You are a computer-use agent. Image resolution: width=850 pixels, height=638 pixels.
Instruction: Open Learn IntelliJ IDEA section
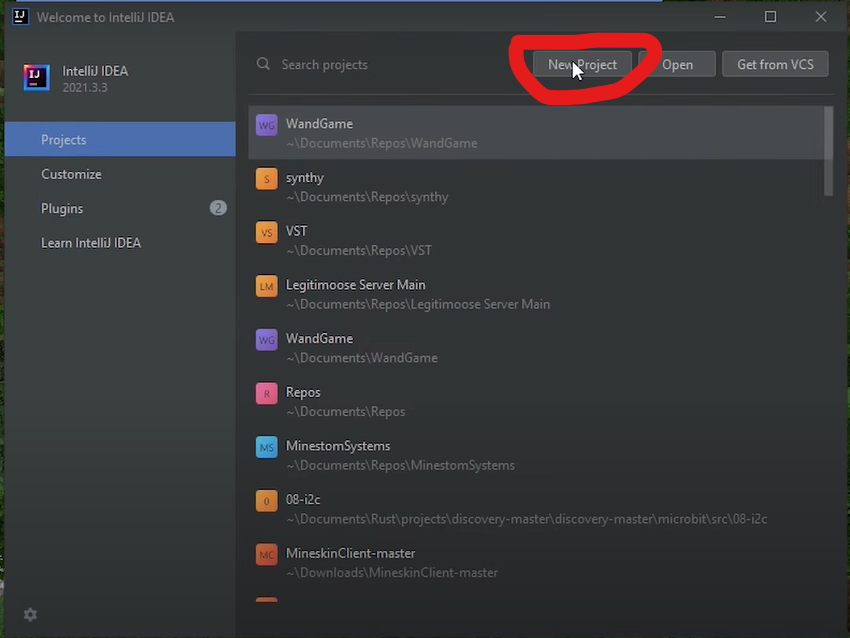point(120,243)
